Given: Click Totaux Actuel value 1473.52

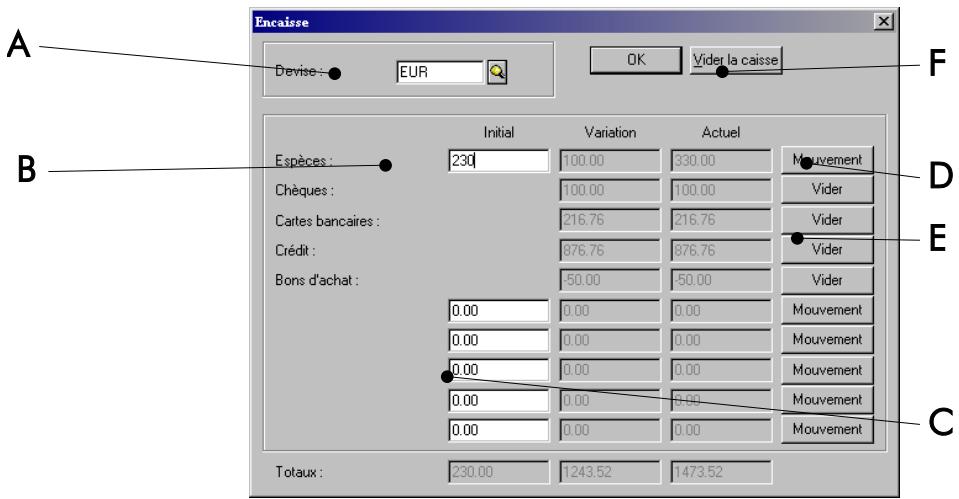Looking at the screenshot, I should pyautogui.click(x=721, y=472).
